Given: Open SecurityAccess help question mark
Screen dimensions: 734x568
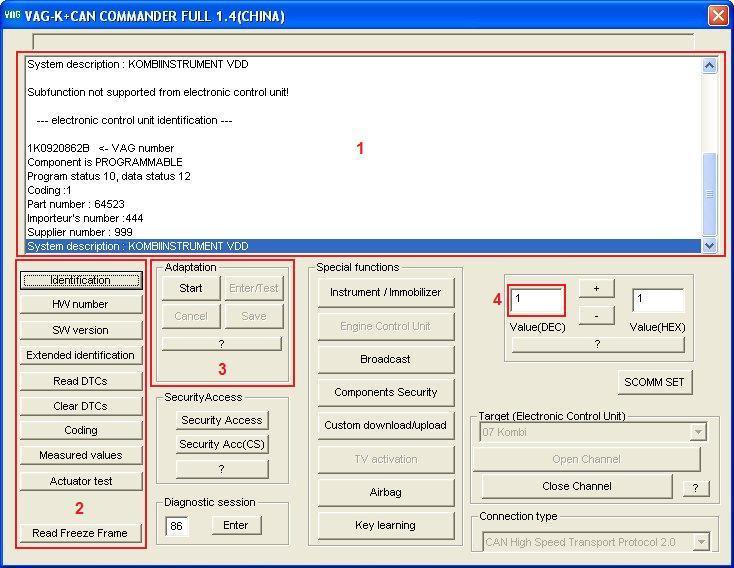Looking at the screenshot, I should (222, 469).
